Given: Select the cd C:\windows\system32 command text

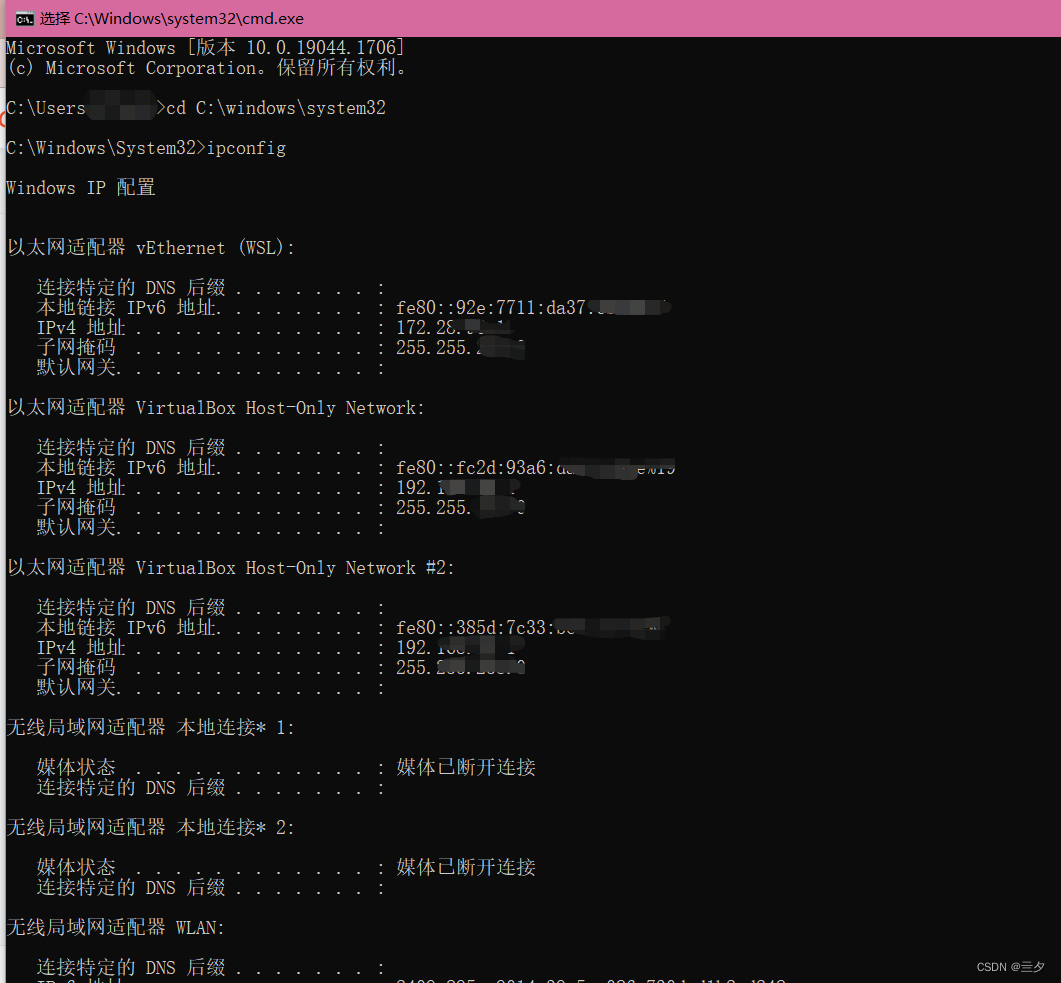Looking at the screenshot, I should [275, 107].
